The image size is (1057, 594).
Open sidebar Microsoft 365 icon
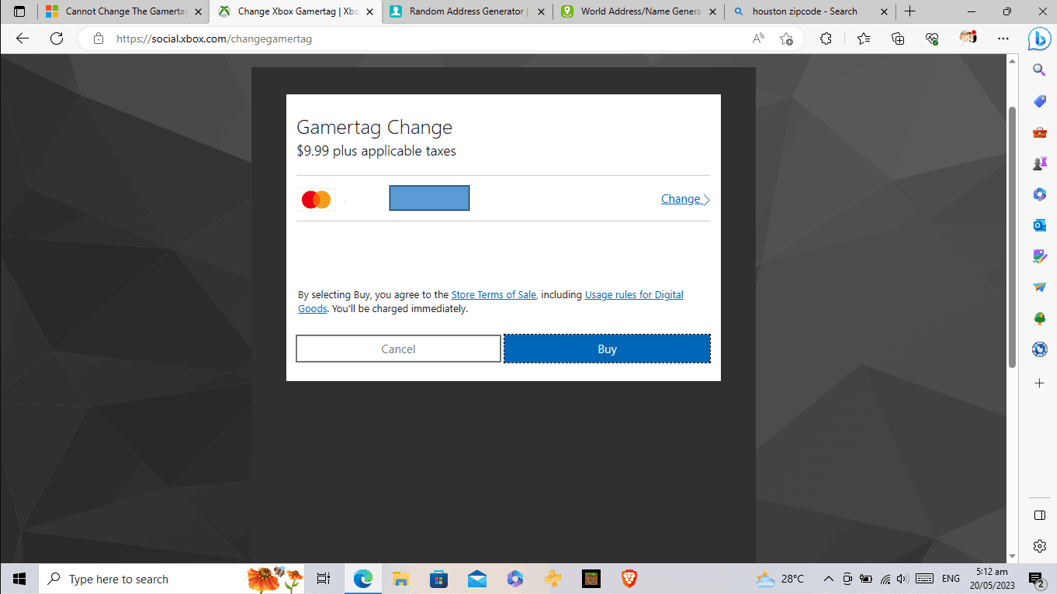(x=1039, y=194)
